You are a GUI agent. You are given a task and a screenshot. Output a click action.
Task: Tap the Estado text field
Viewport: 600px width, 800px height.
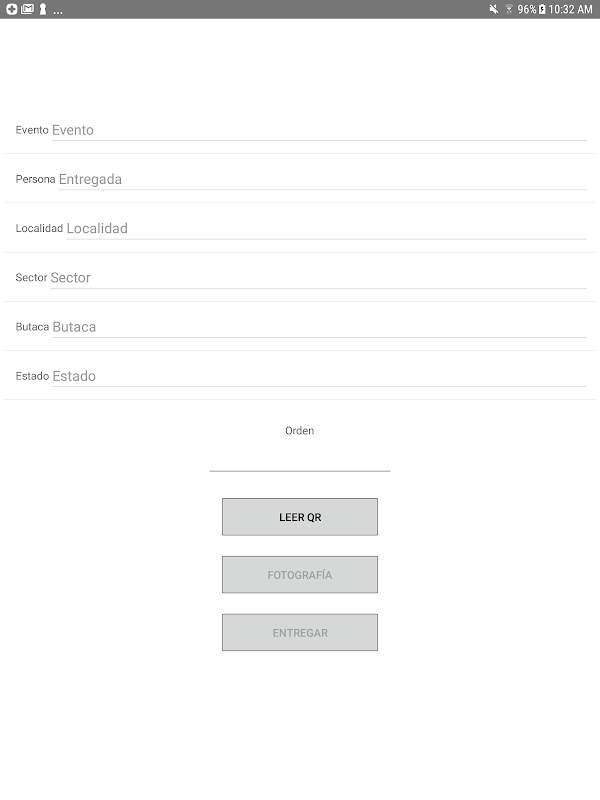(x=318, y=376)
